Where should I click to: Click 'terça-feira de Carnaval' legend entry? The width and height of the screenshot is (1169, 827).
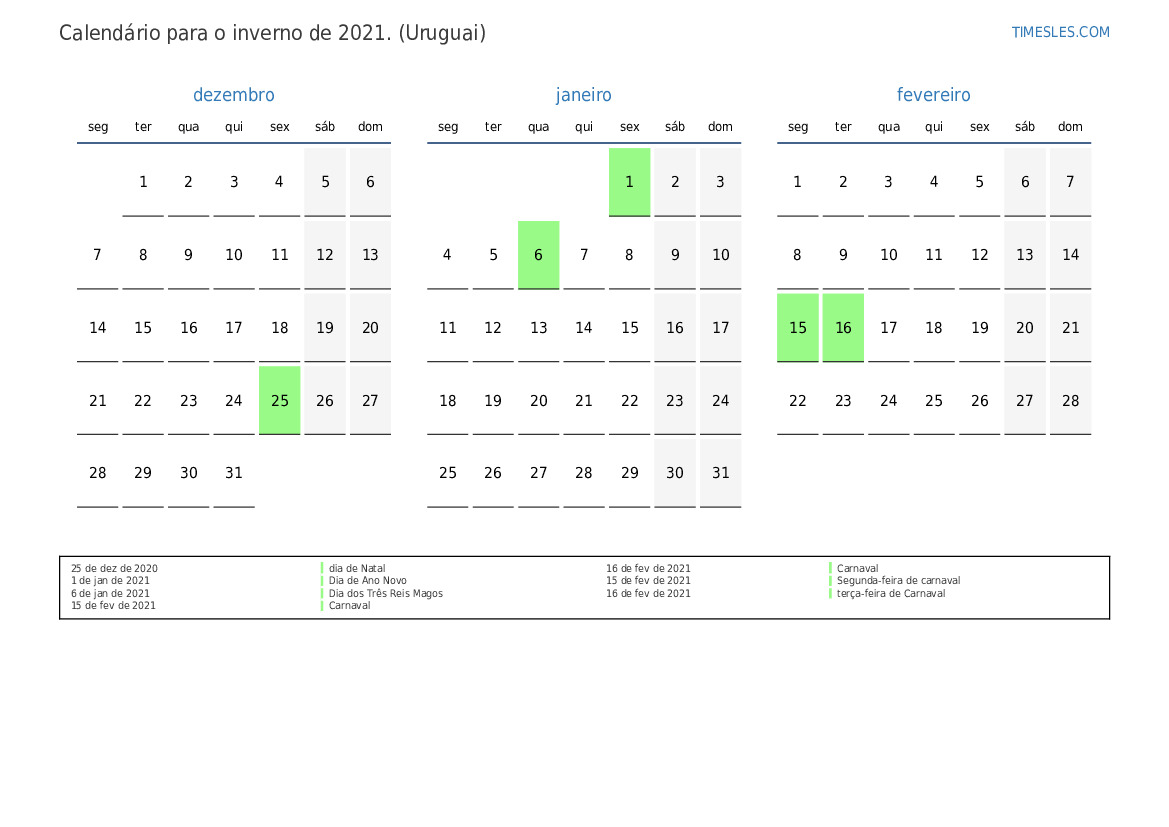click(x=891, y=594)
